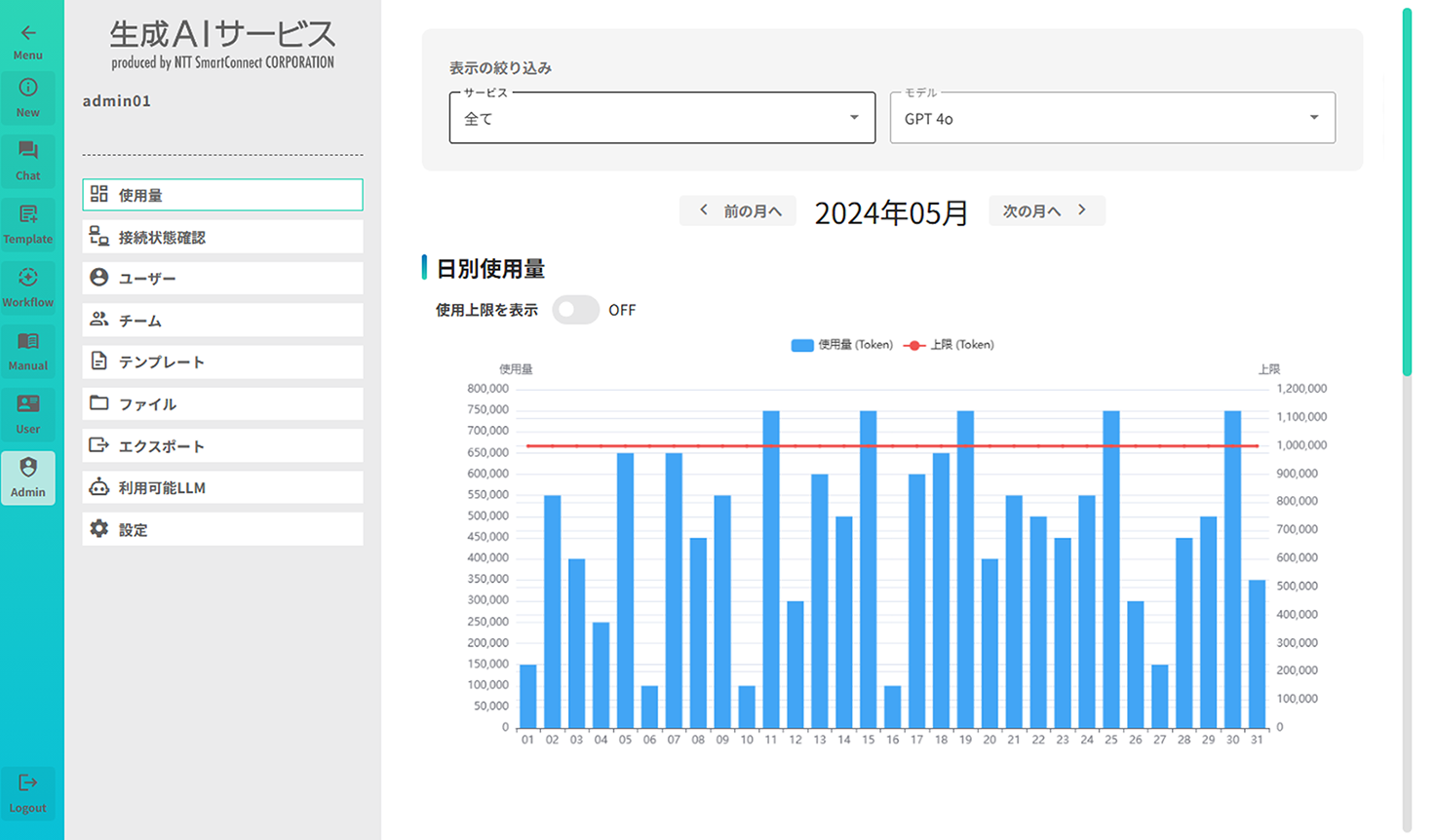The width and height of the screenshot is (1436, 840).
Task: Toggle 上限 (Token) legend series
Action: pos(950,345)
